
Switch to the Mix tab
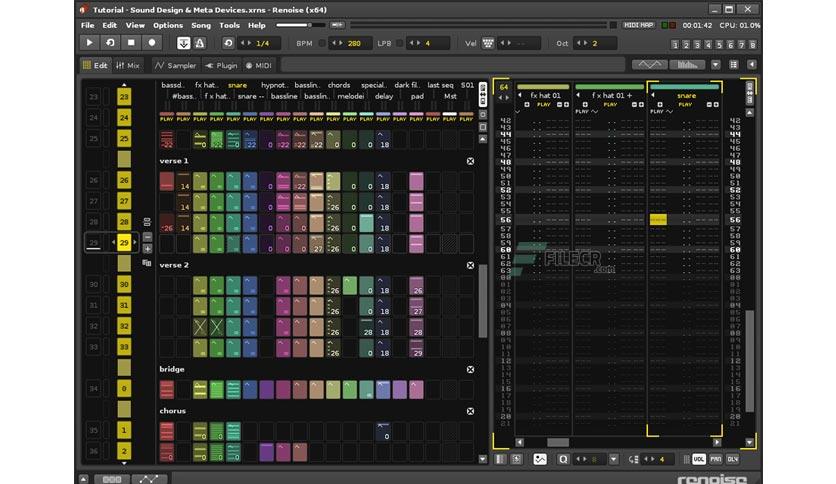tap(128, 65)
